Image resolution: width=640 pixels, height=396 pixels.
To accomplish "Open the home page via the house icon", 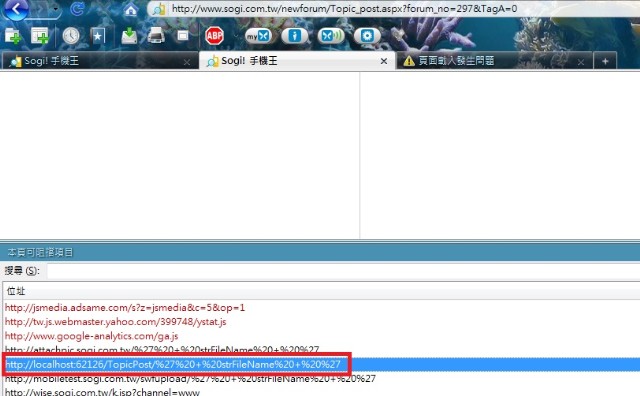I will 131,9.
